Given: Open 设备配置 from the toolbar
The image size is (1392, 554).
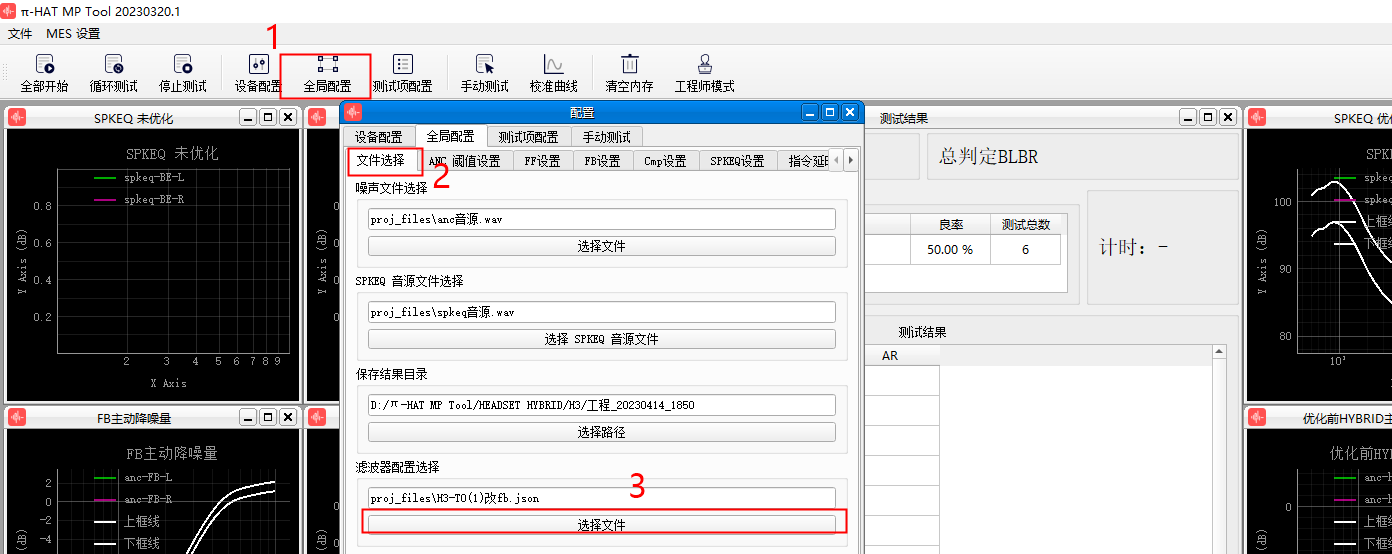Looking at the screenshot, I should (258, 74).
